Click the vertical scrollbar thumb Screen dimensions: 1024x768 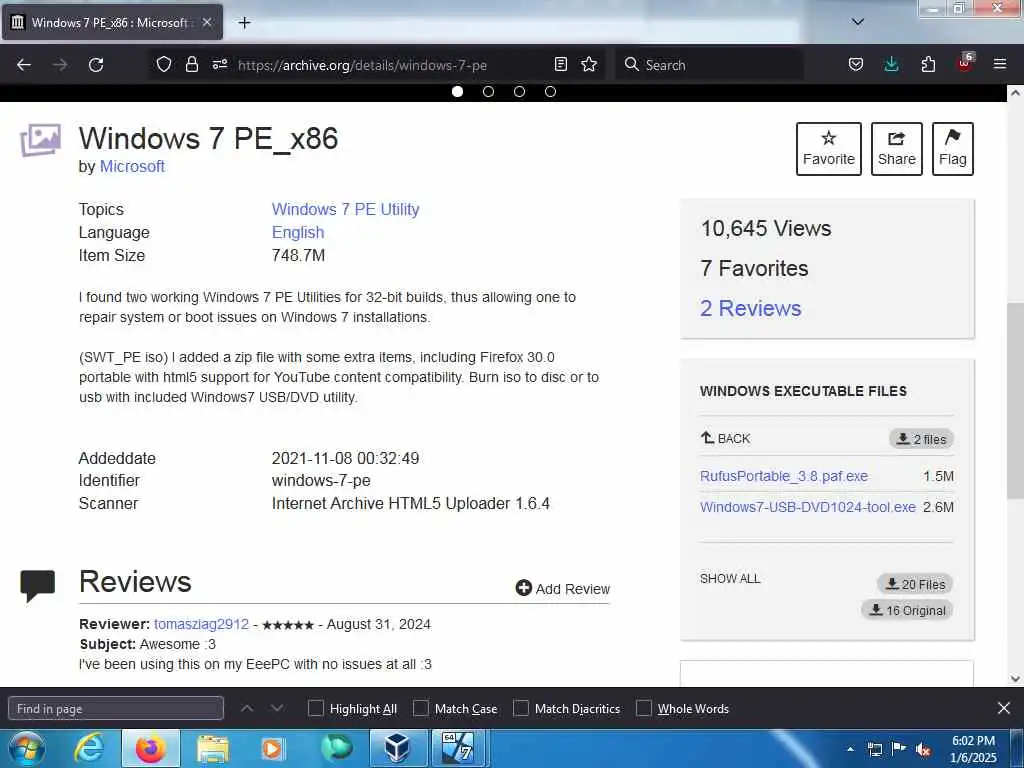1015,400
